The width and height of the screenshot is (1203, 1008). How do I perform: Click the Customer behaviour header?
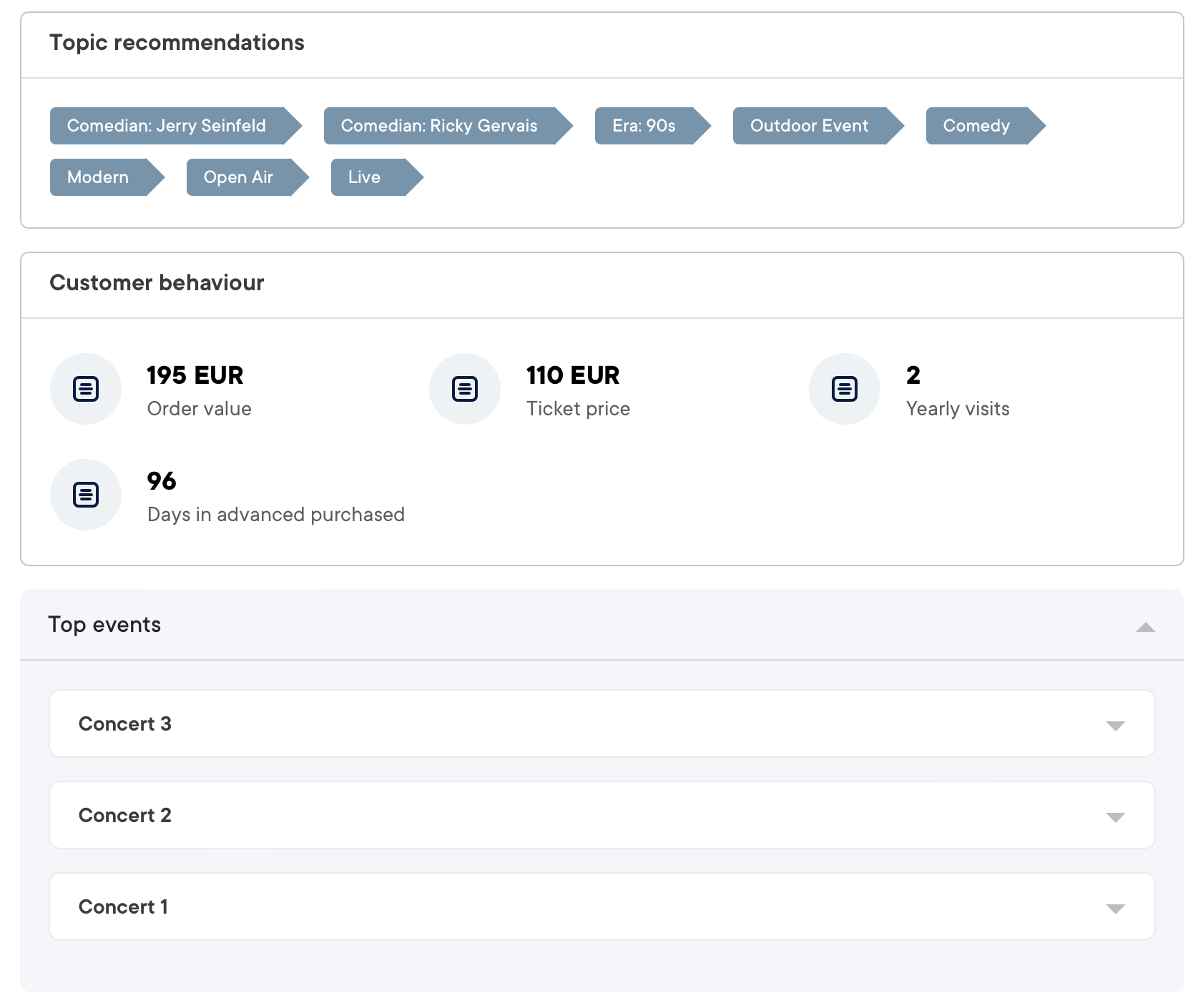[157, 282]
